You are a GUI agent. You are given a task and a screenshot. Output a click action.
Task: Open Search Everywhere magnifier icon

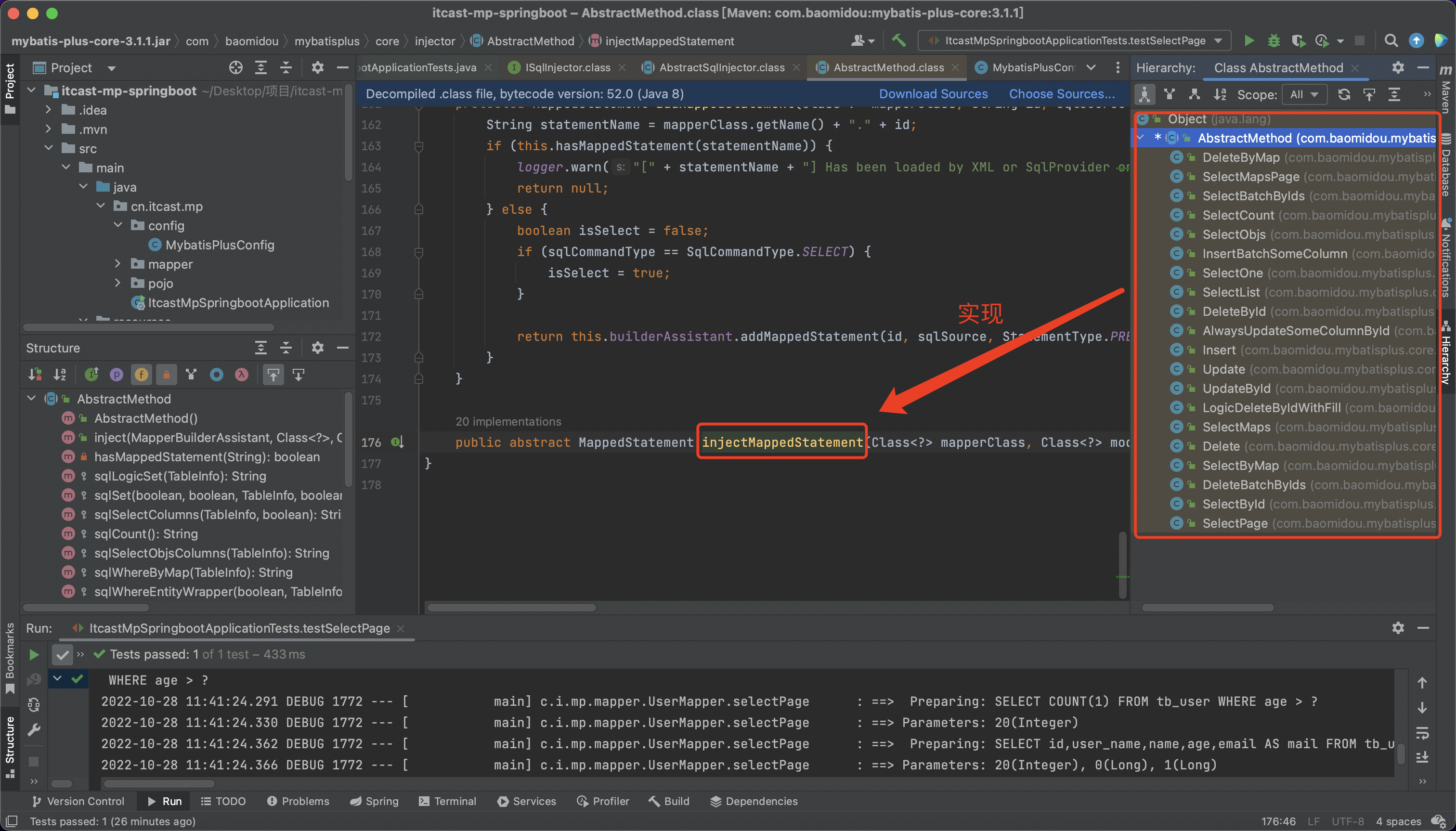click(1391, 40)
